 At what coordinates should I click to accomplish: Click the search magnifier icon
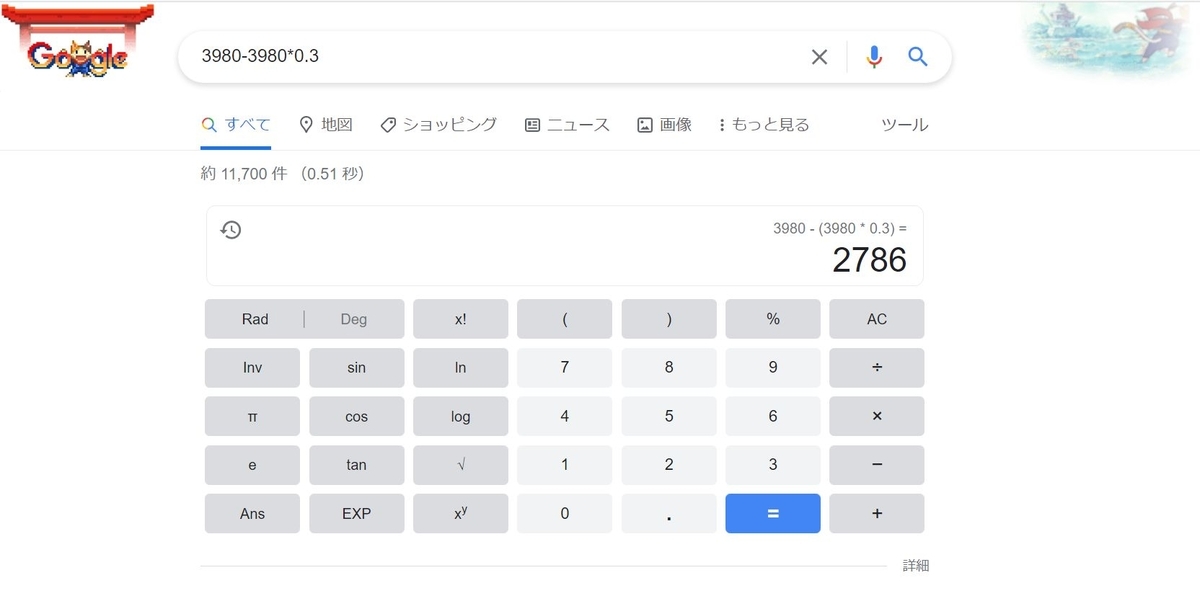[918, 57]
